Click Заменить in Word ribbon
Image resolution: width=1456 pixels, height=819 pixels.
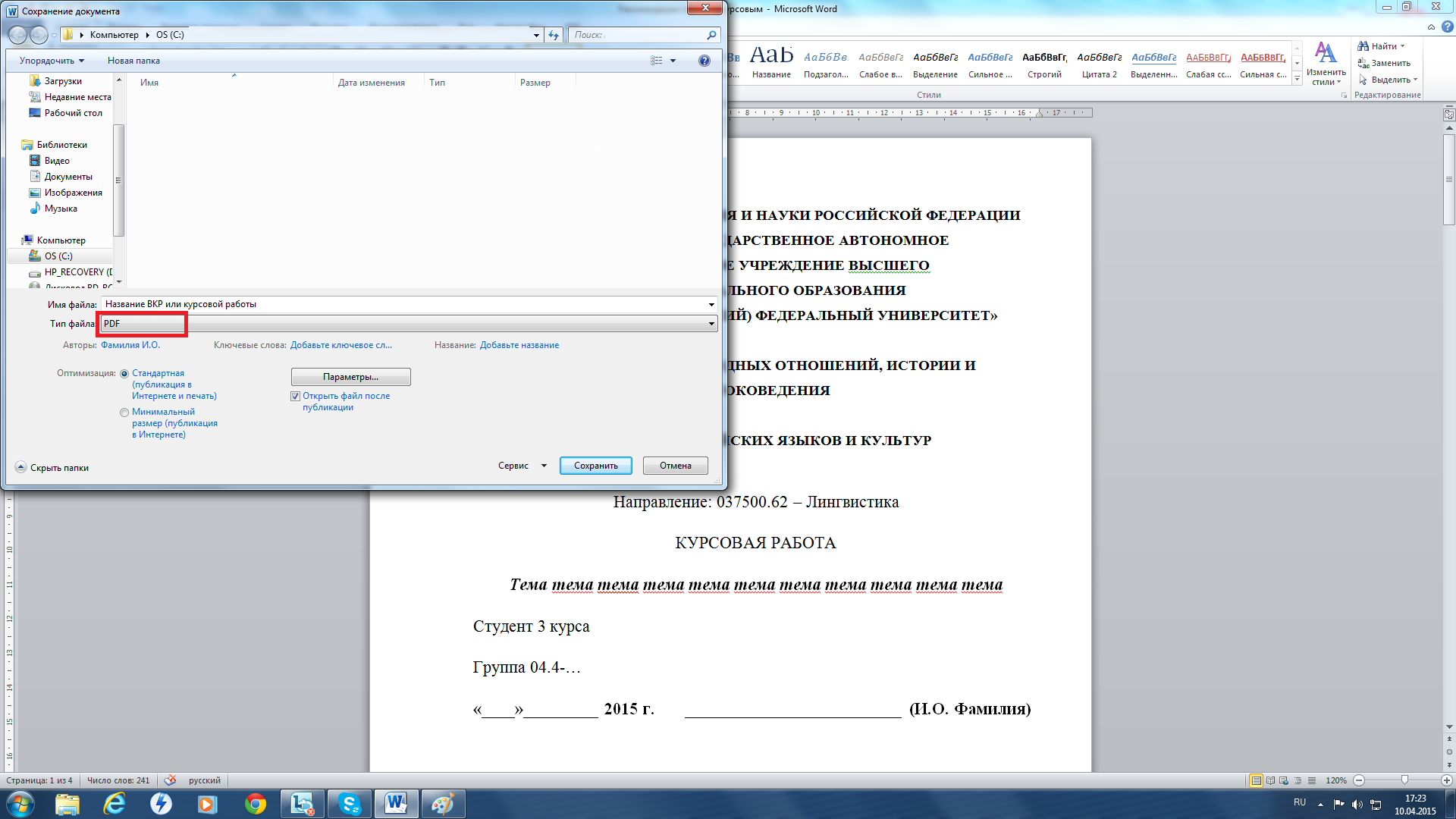point(1384,63)
